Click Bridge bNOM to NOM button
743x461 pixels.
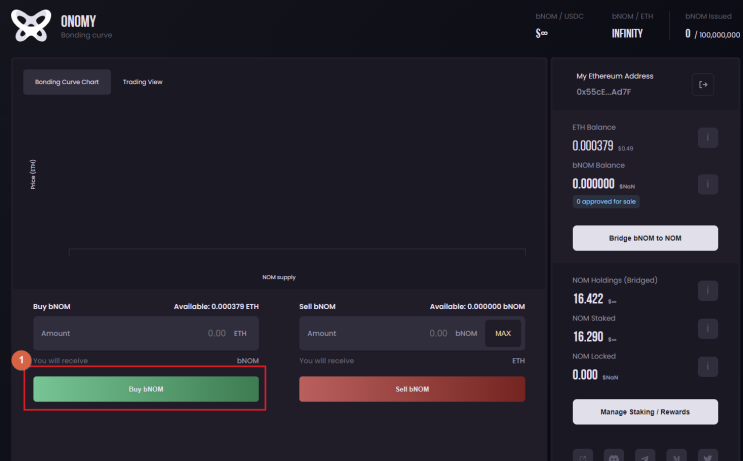point(645,238)
